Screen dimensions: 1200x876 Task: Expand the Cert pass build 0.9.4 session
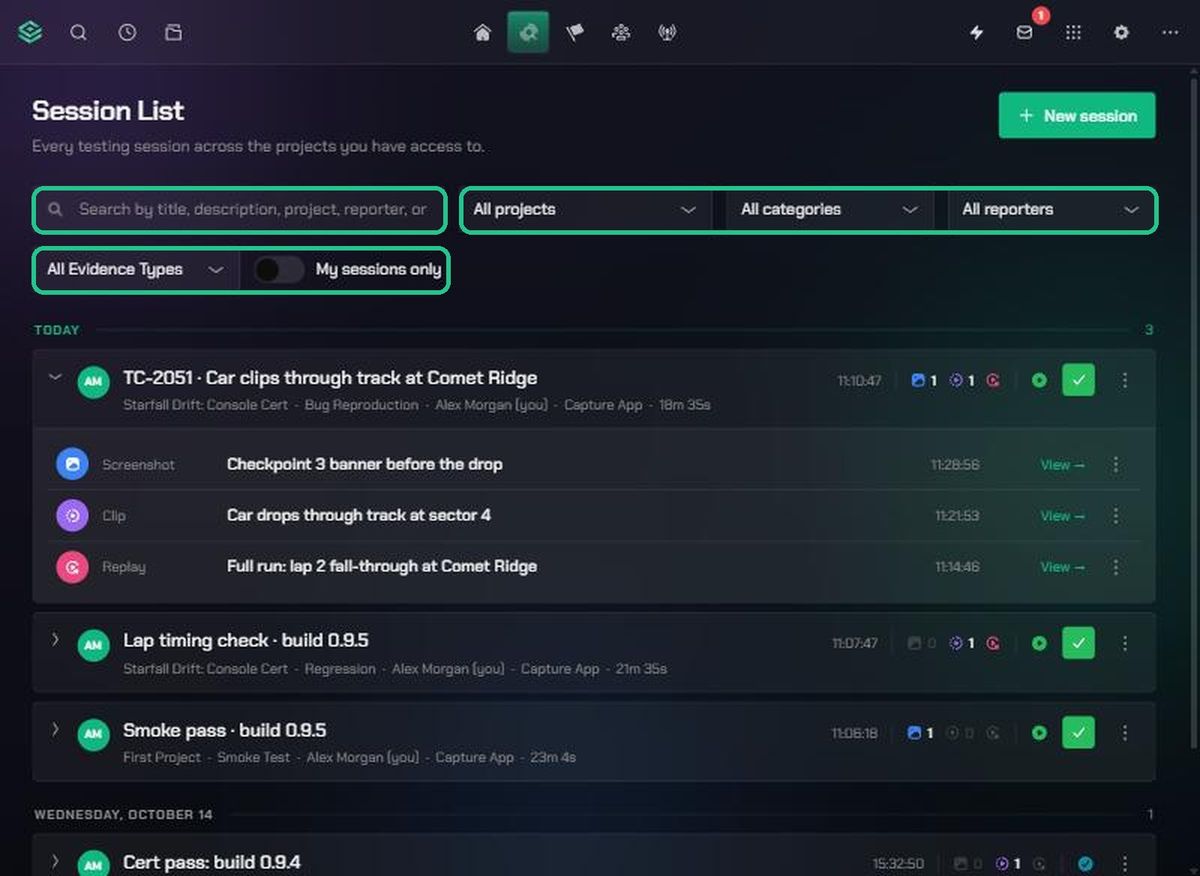pos(55,861)
